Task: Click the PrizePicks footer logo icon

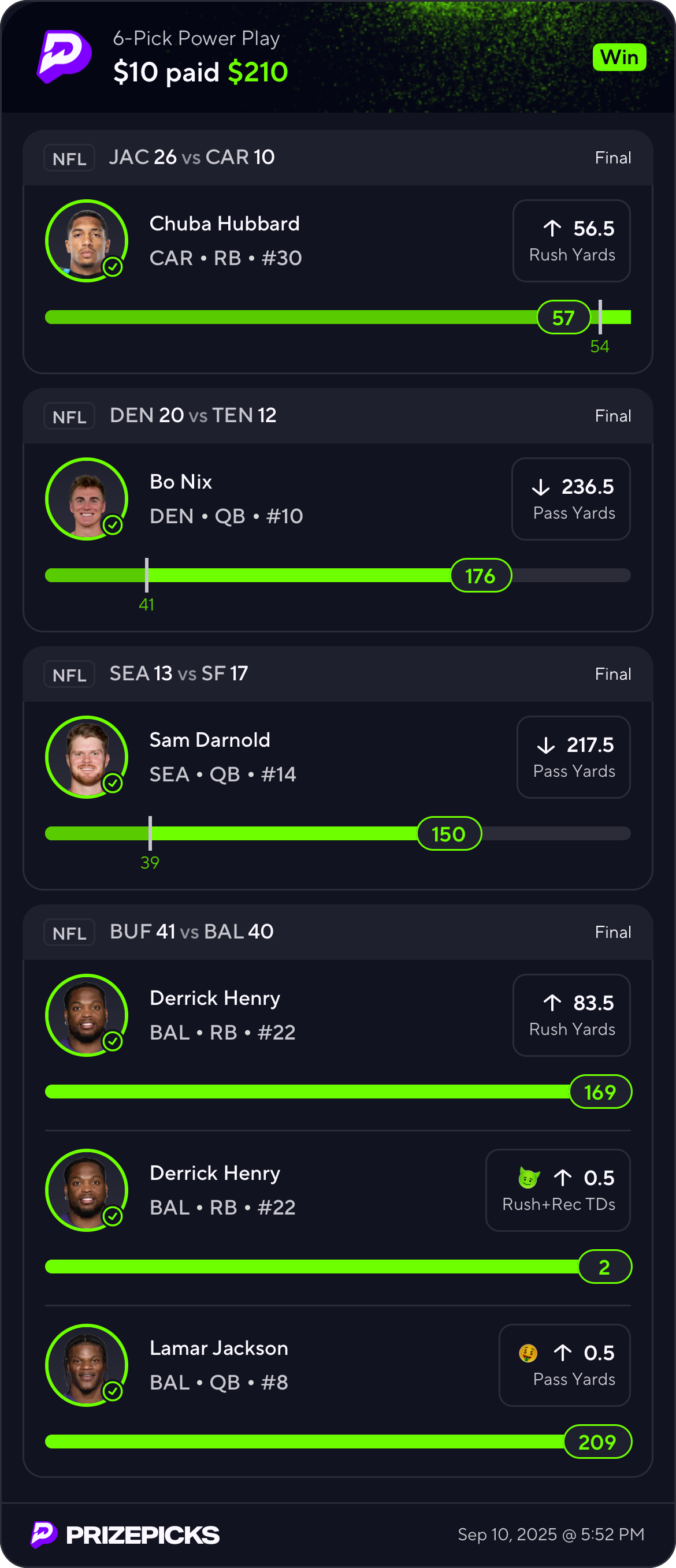Action: [x=44, y=1535]
